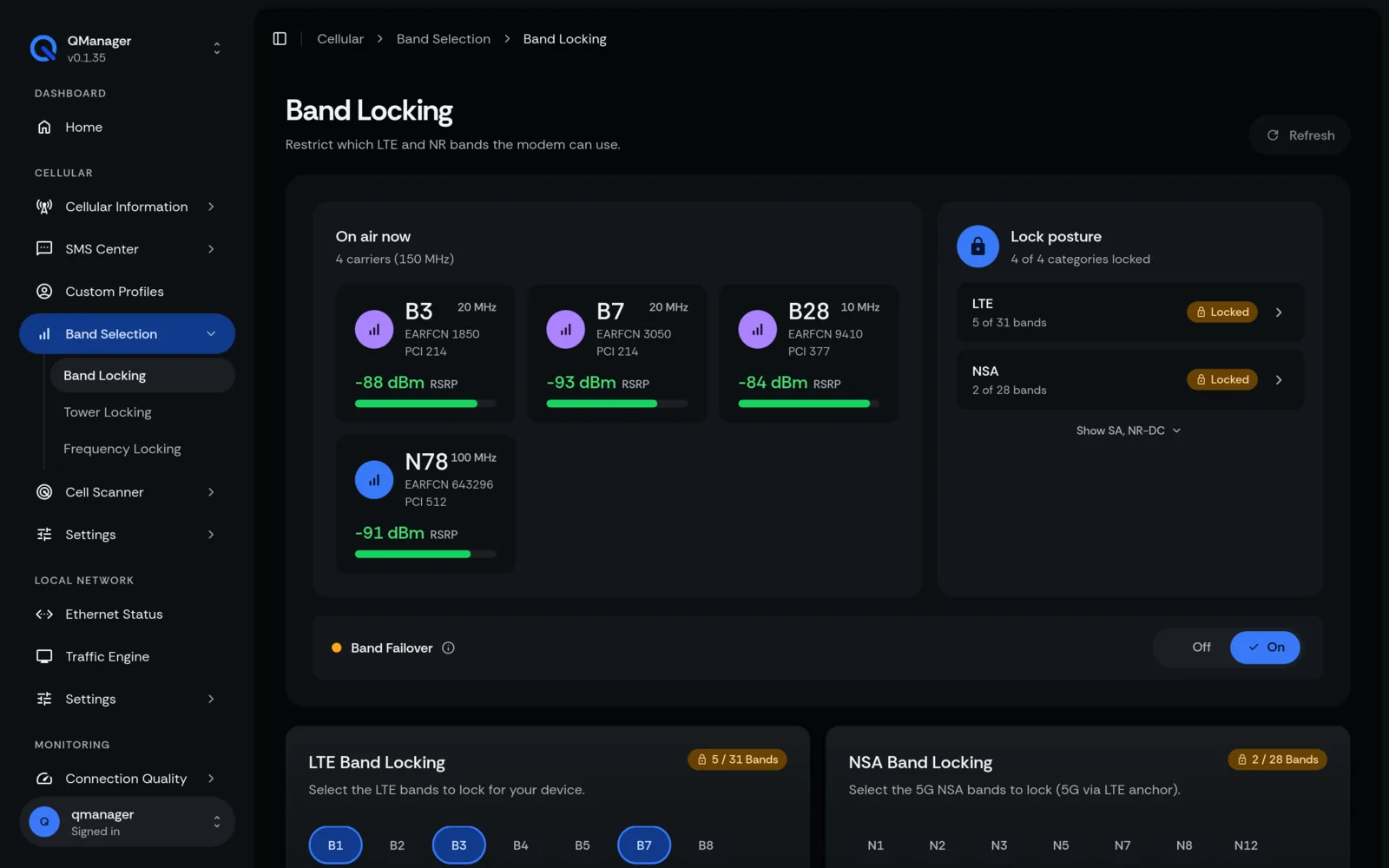Toggle LTE band B1
Image resolution: width=1389 pixels, height=868 pixels.
335,845
